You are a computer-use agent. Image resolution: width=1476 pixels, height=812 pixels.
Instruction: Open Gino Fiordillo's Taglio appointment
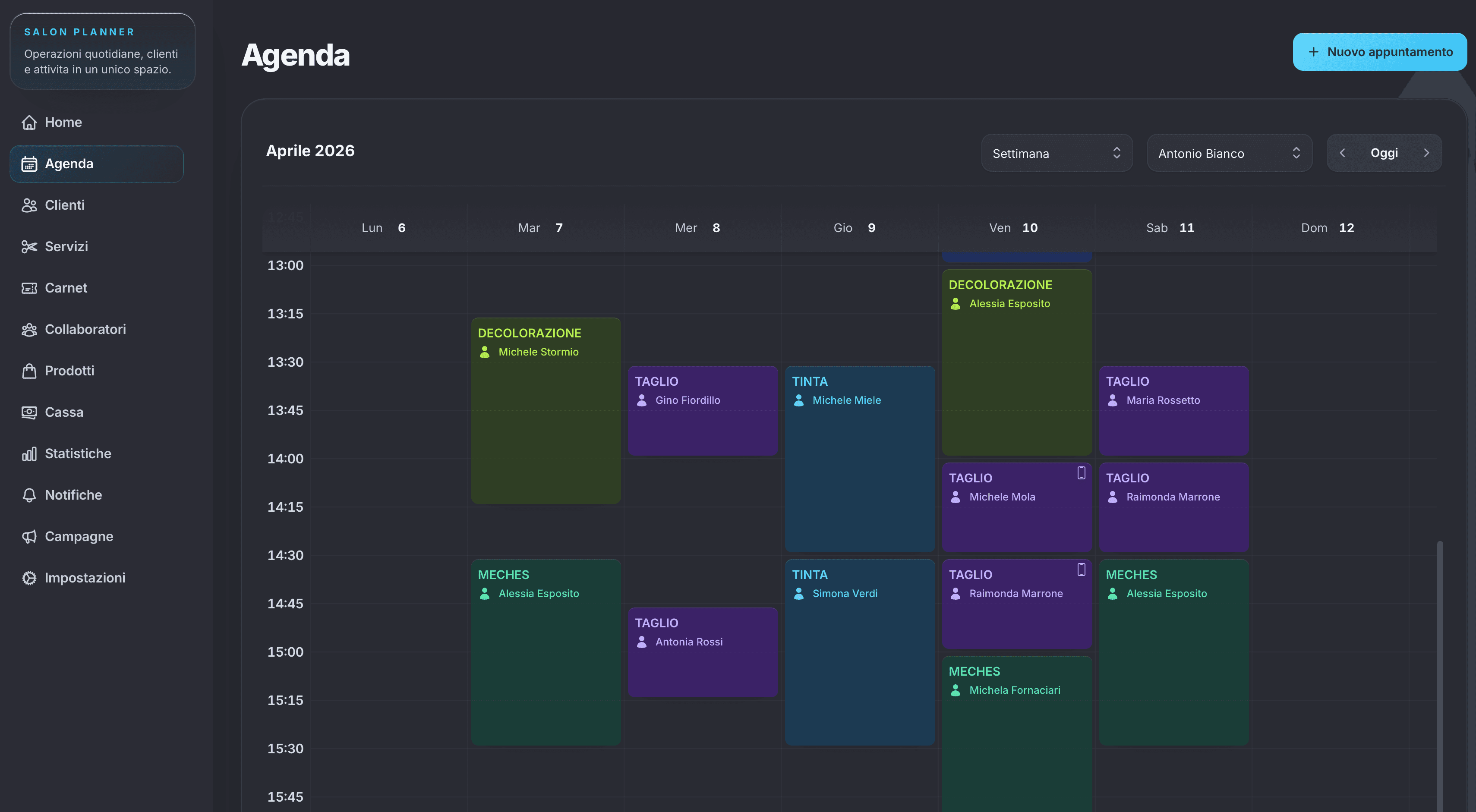tap(703, 411)
